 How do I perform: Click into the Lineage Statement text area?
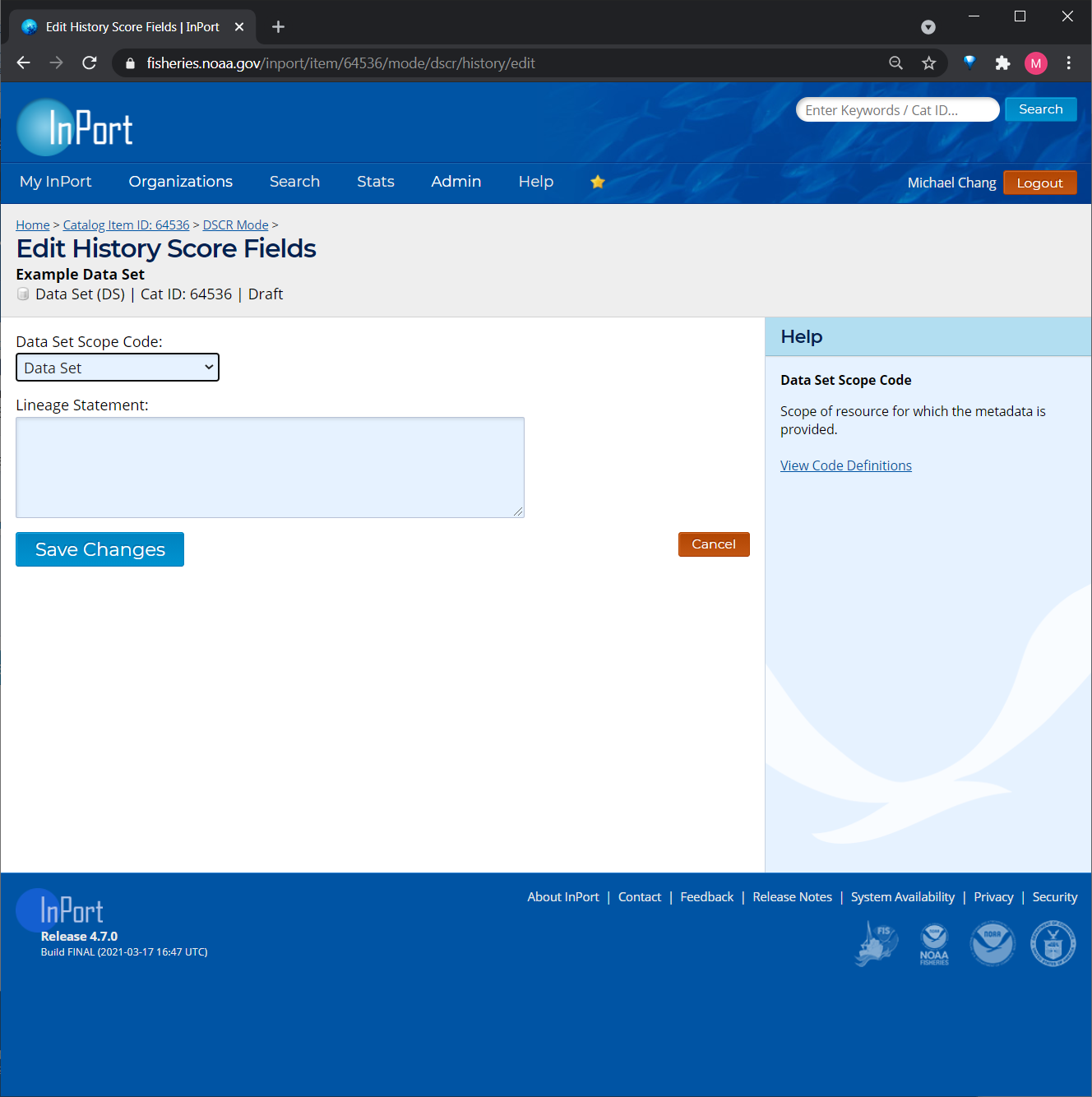pyautogui.click(x=270, y=467)
